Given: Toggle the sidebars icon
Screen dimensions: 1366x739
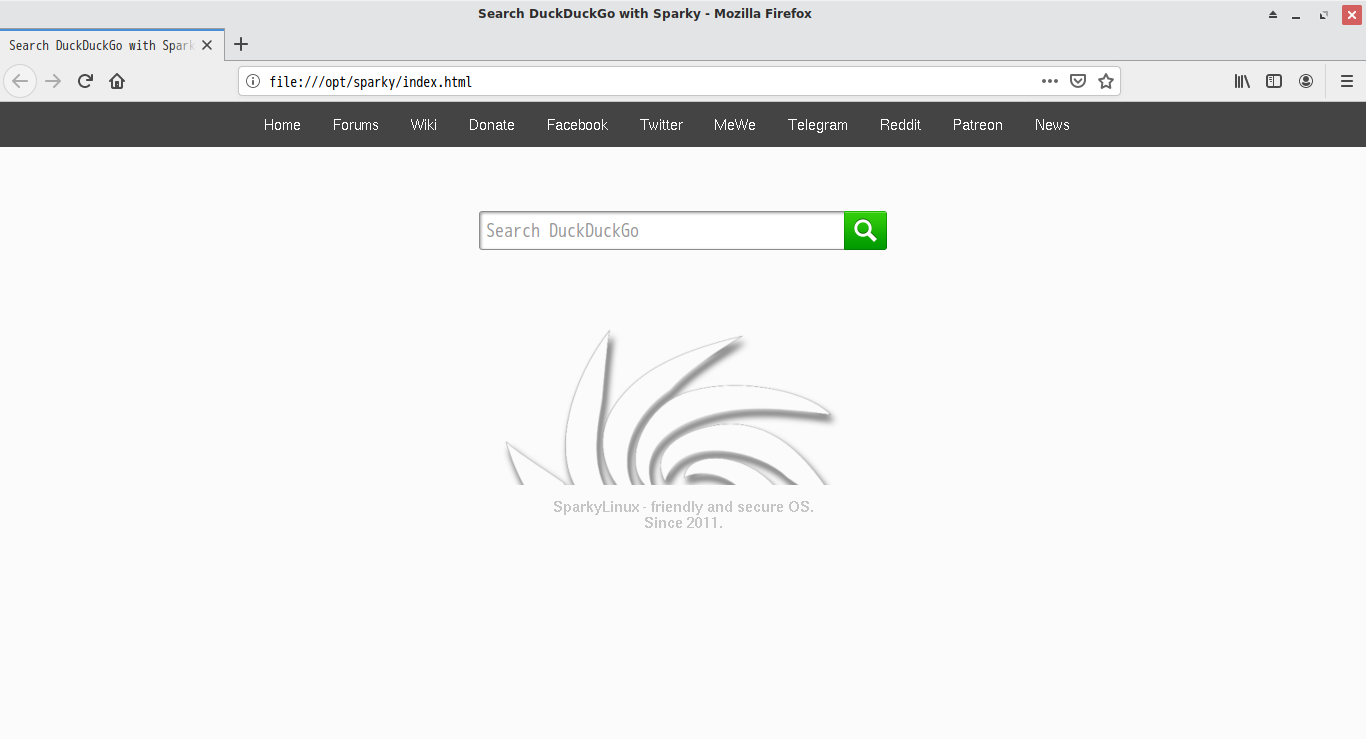Looking at the screenshot, I should pos(1274,81).
